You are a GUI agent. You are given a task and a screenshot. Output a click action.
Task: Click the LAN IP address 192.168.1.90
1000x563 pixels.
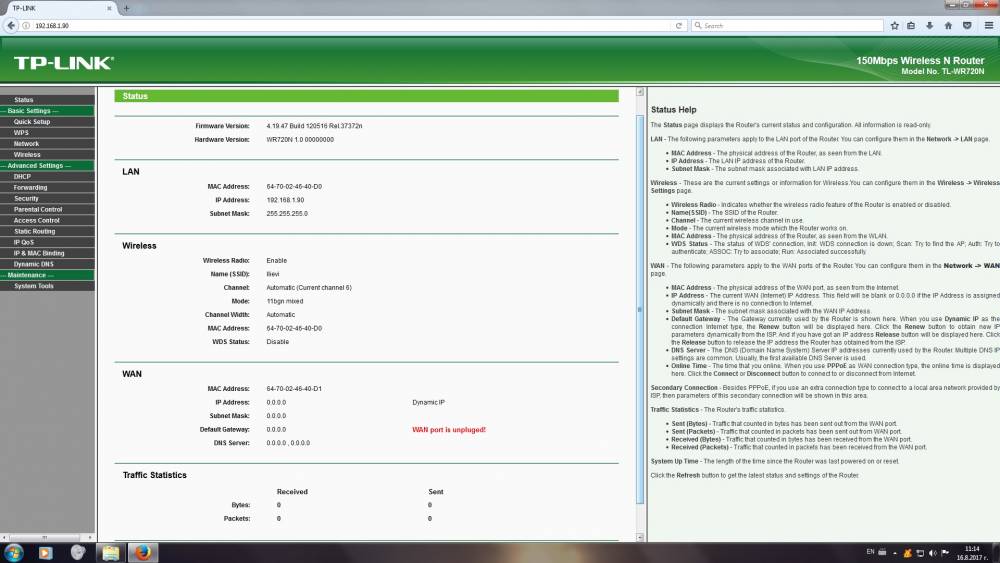click(285, 200)
